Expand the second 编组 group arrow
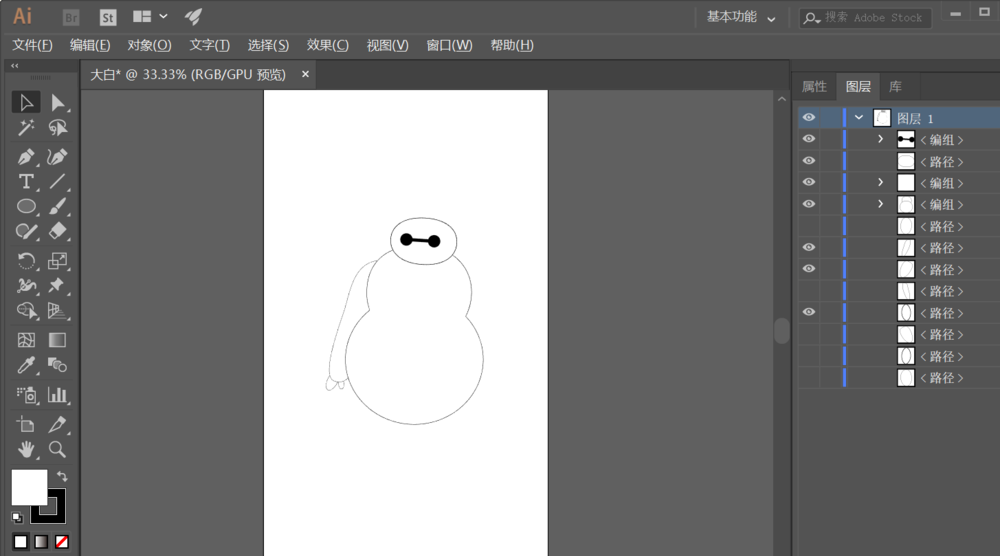The image size is (1000, 556). [x=881, y=182]
